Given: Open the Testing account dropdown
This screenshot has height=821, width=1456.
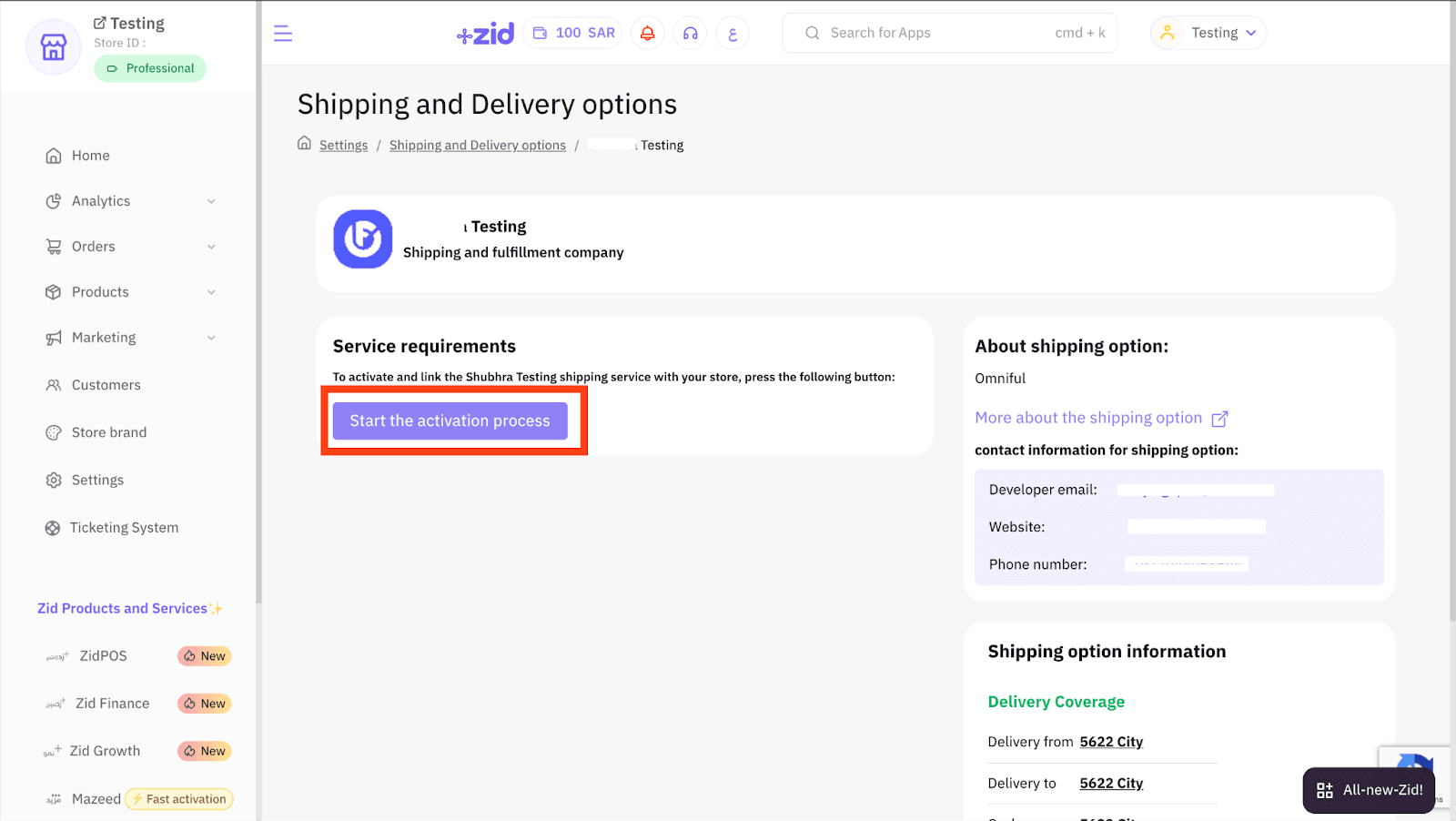Looking at the screenshot, I should click(x=1209, y=34).
